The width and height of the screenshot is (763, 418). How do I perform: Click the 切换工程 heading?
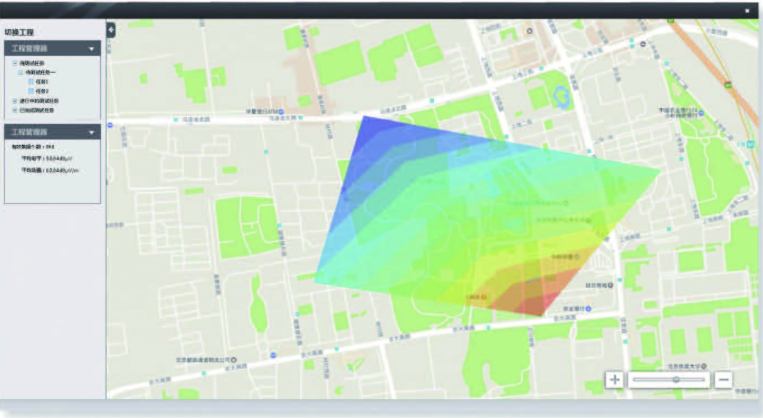pos(20,32)
